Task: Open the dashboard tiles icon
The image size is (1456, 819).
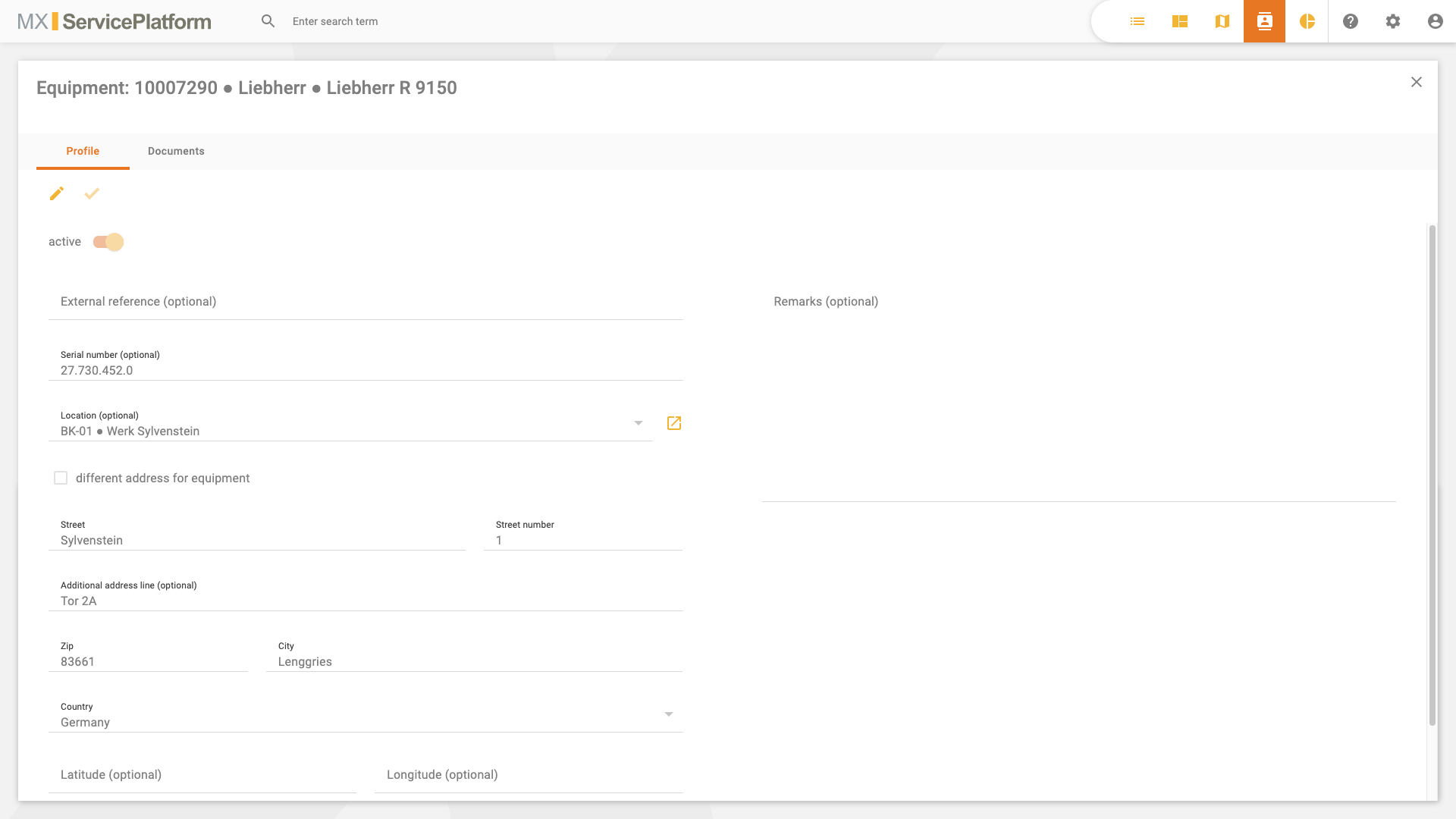Action: click(x=1180, y=21)
